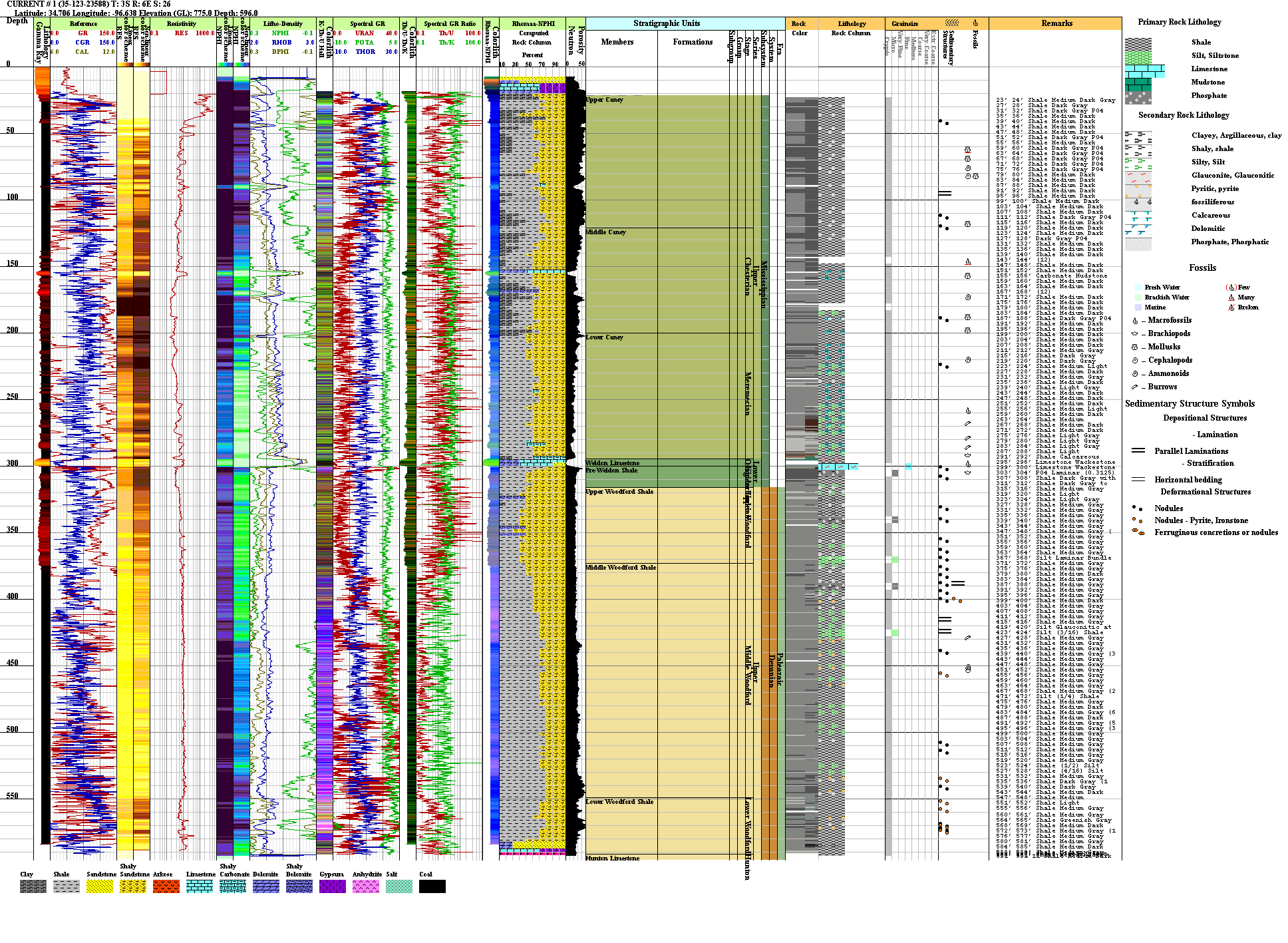Select the Ferruginous concretions nodule icon
Viewport: 1288px width, 943px height.
click(1138, 532)
